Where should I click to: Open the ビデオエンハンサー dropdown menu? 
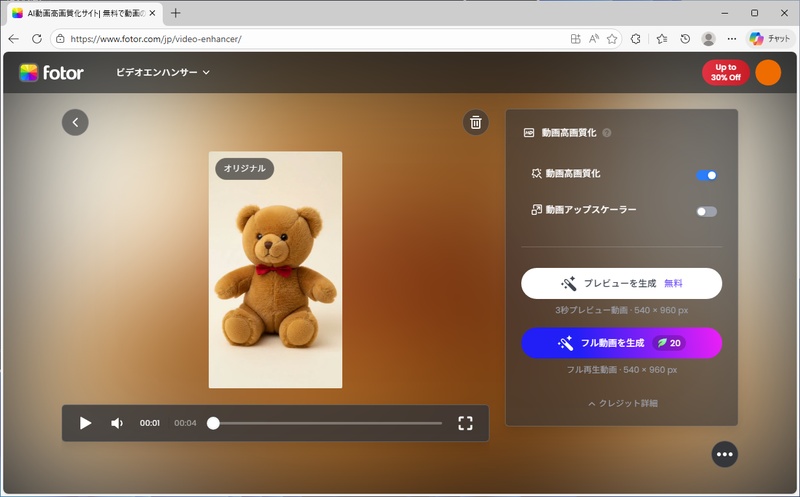pyautogui.click(x=163, y=72)
